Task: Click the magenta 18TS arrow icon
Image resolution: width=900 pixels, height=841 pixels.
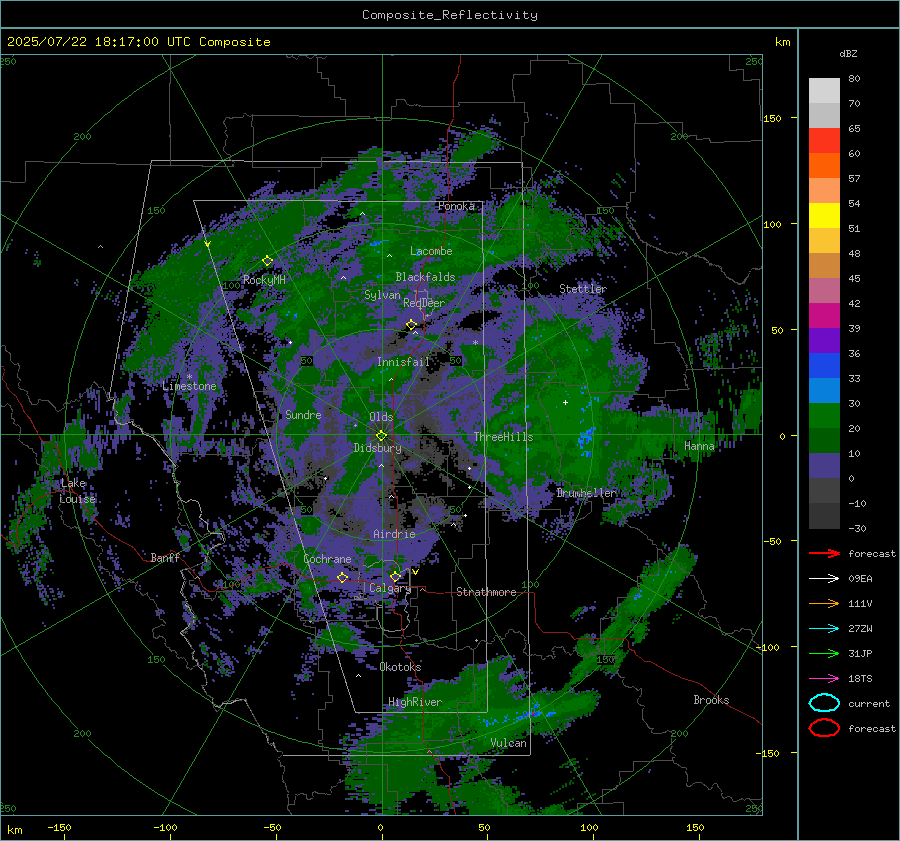Action: [x=824, y=679]
